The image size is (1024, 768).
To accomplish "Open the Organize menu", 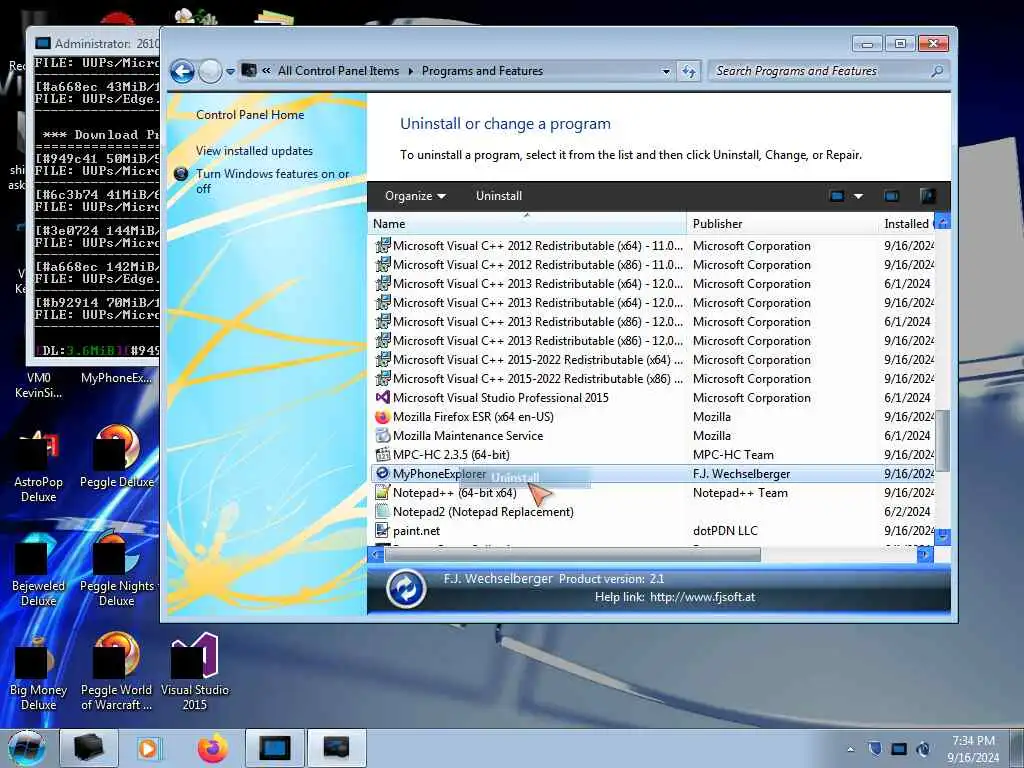I will [415, 196].
